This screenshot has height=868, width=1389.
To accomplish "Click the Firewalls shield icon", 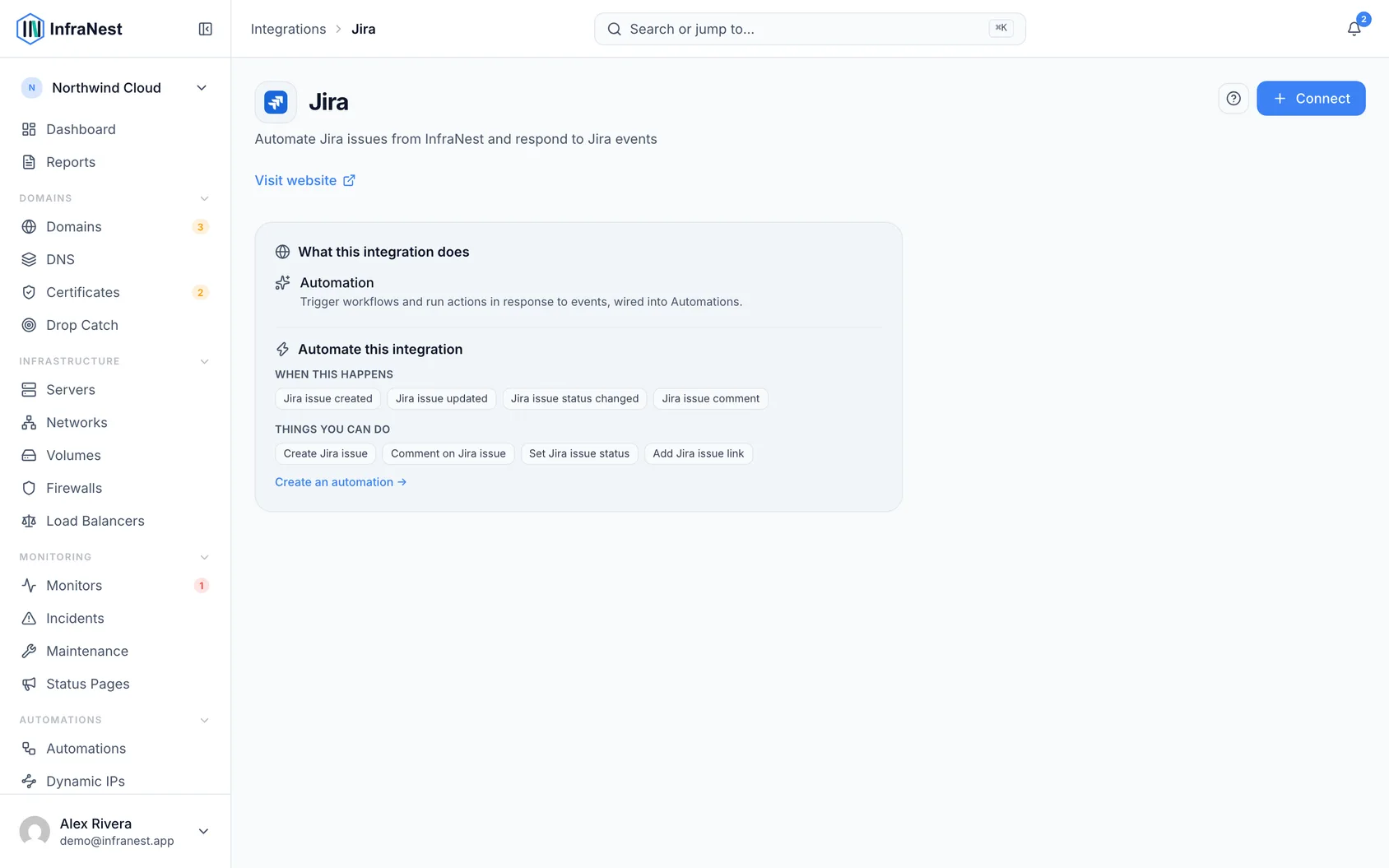I will point(29,488).
